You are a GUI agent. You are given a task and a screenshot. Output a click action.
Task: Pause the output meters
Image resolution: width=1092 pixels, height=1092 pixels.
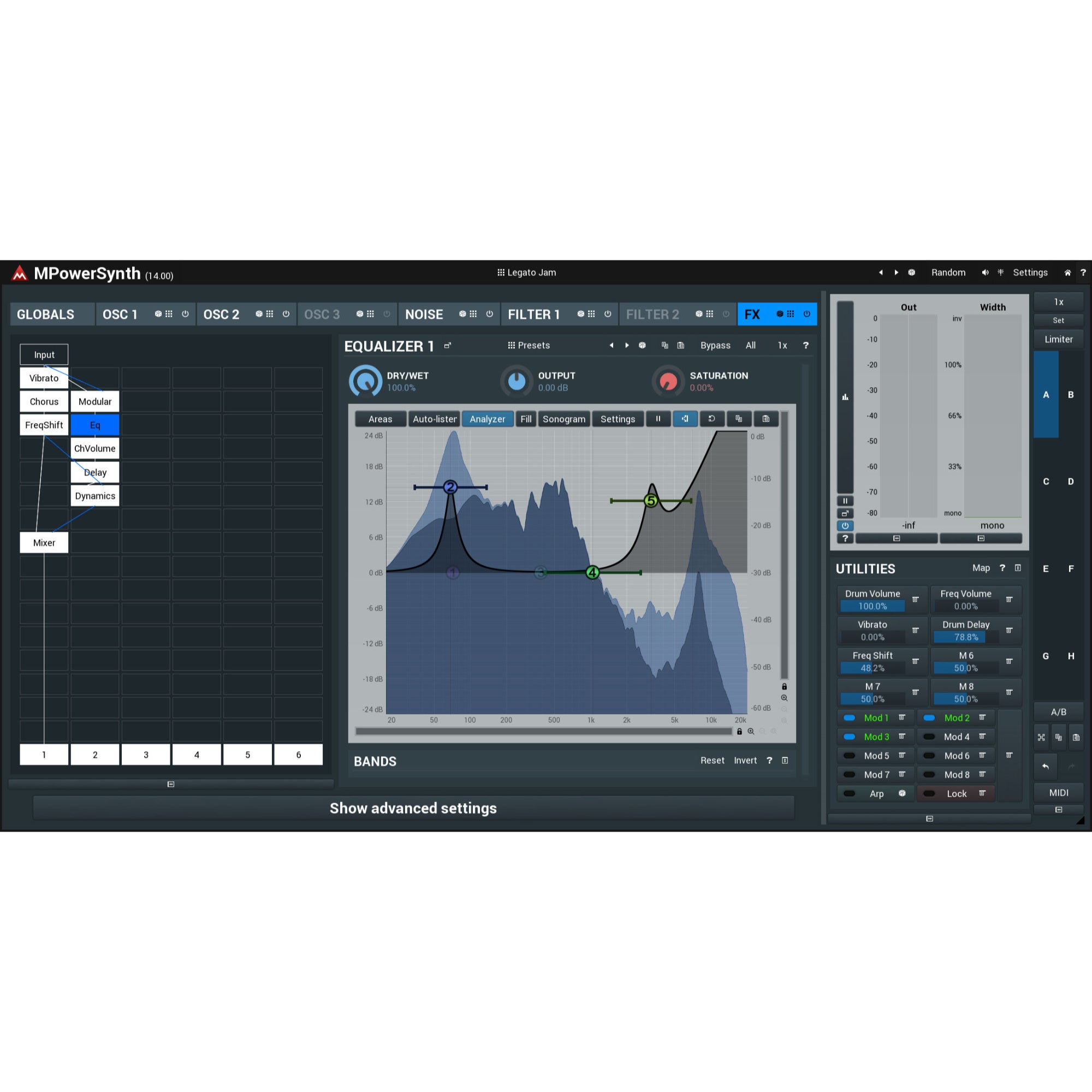coord(845,501)
